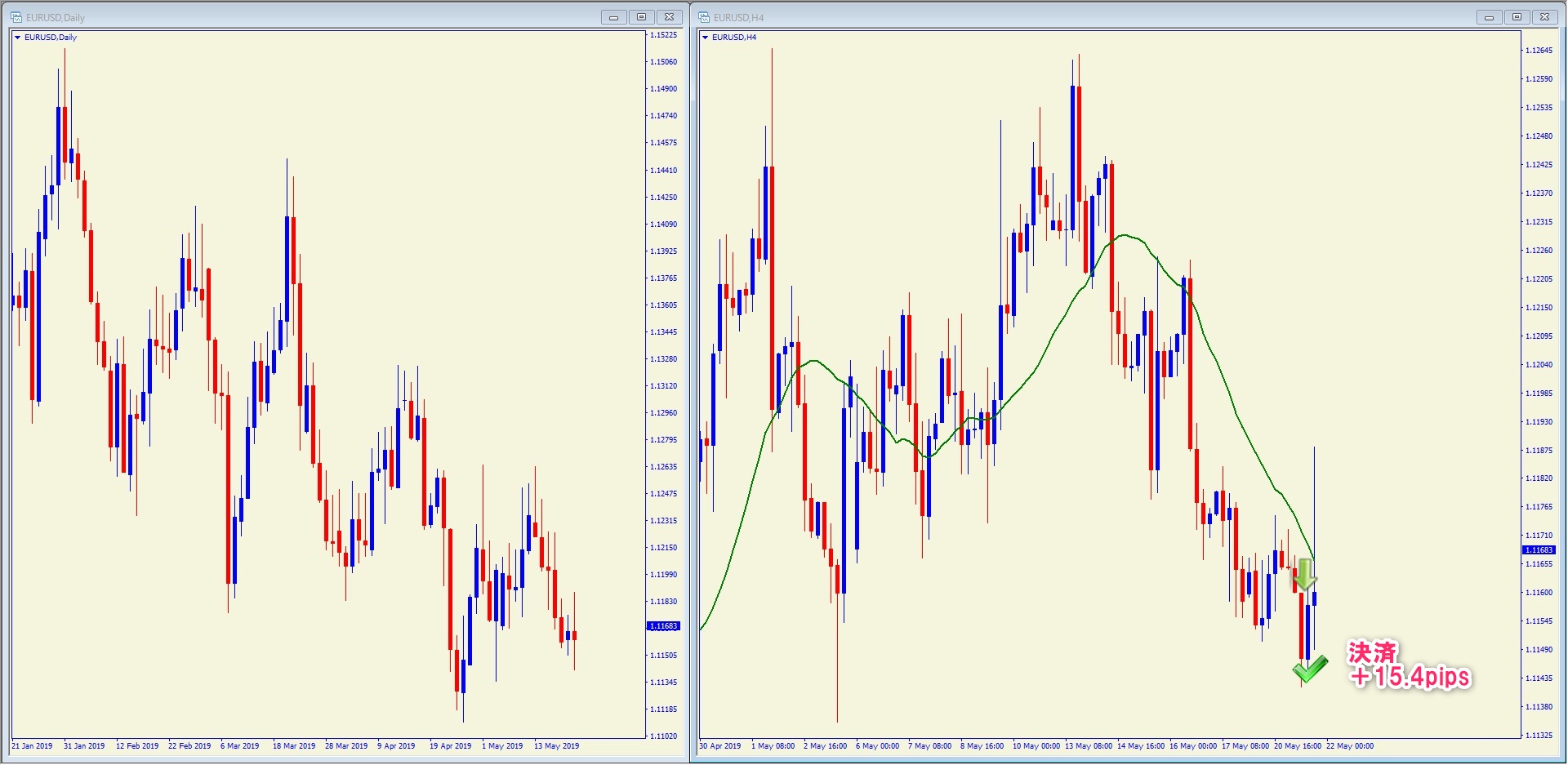Click price level 1.14410 on the Daily scale
Viewport: 1568px width, 765px height.
pyautogui.click(x=664, y=171)
